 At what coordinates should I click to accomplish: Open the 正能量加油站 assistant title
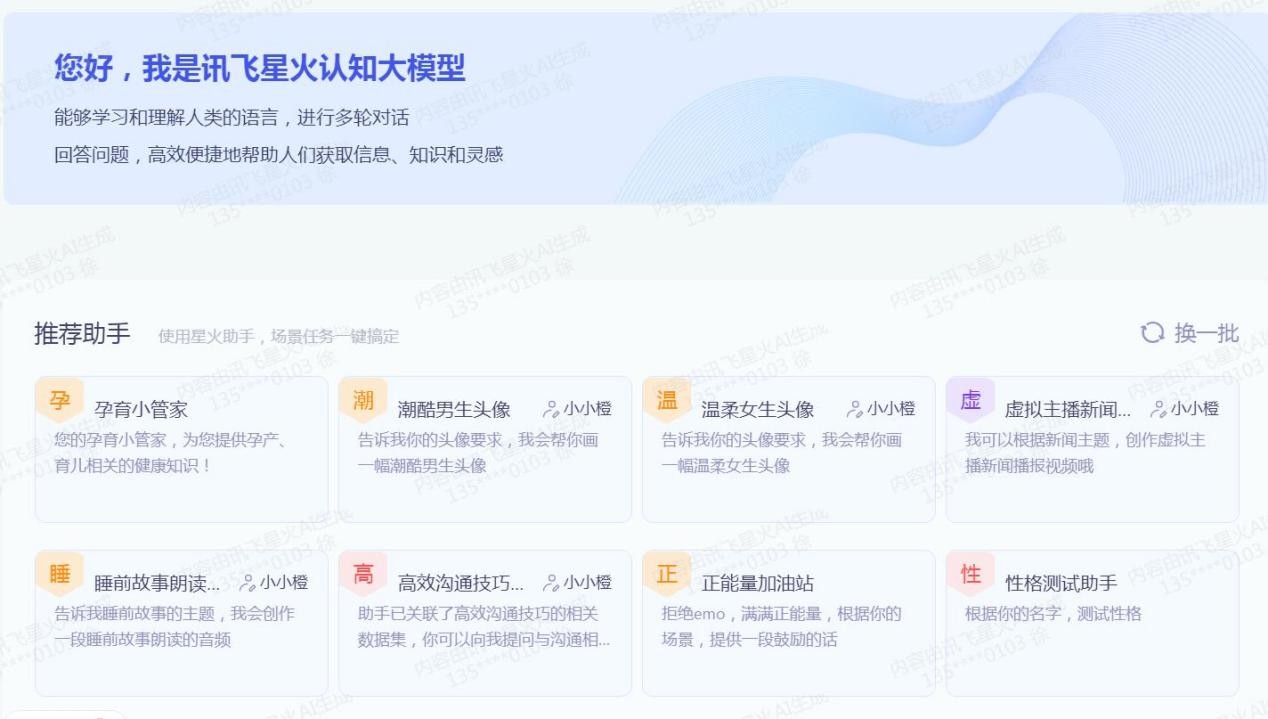pos(758,583)
